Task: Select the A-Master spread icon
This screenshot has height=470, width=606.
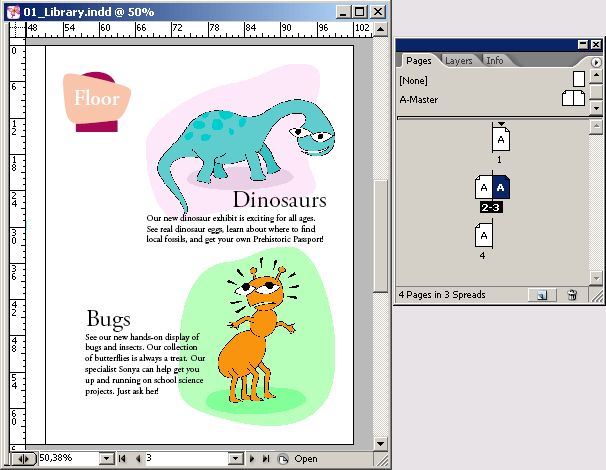Action: coord(574,98)
